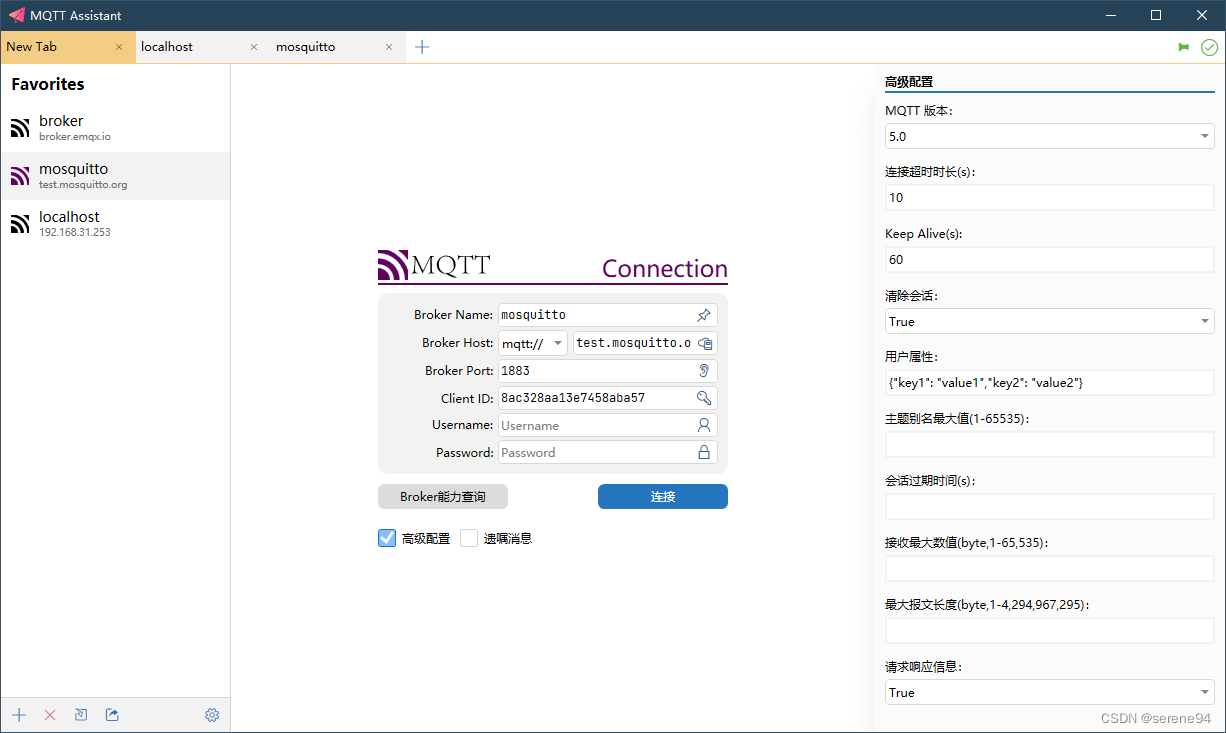Click the import favorites icon

(x=81, y=715)
